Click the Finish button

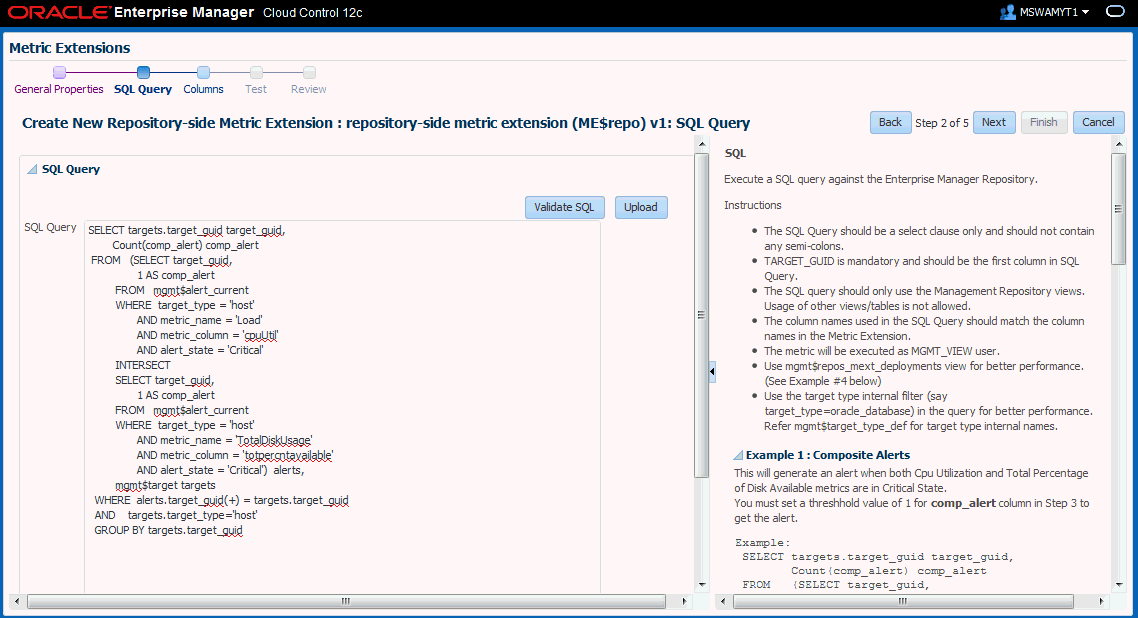tap(1044, 123)
